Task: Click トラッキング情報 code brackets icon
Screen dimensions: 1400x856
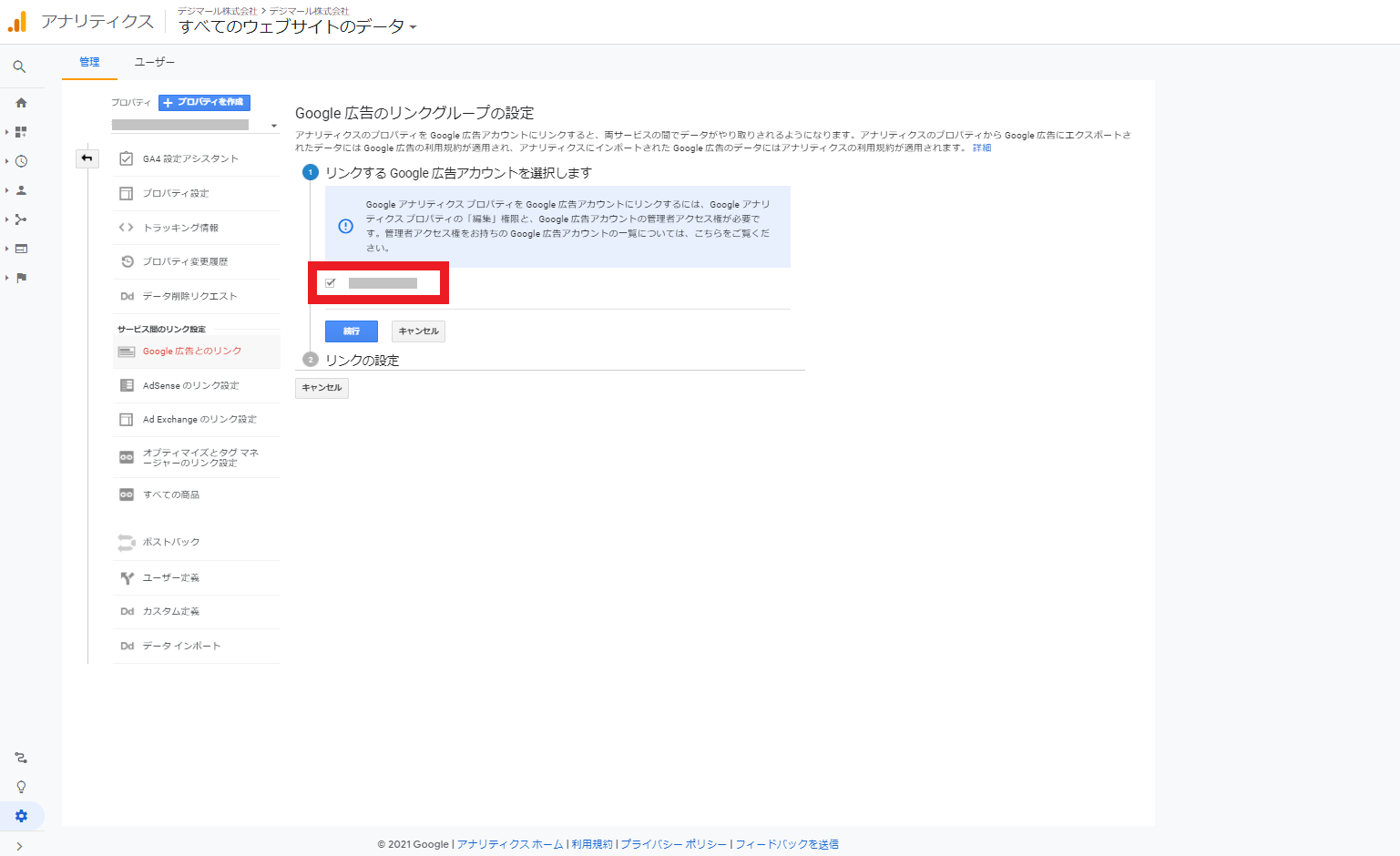Action: click(x=127, y=228)
